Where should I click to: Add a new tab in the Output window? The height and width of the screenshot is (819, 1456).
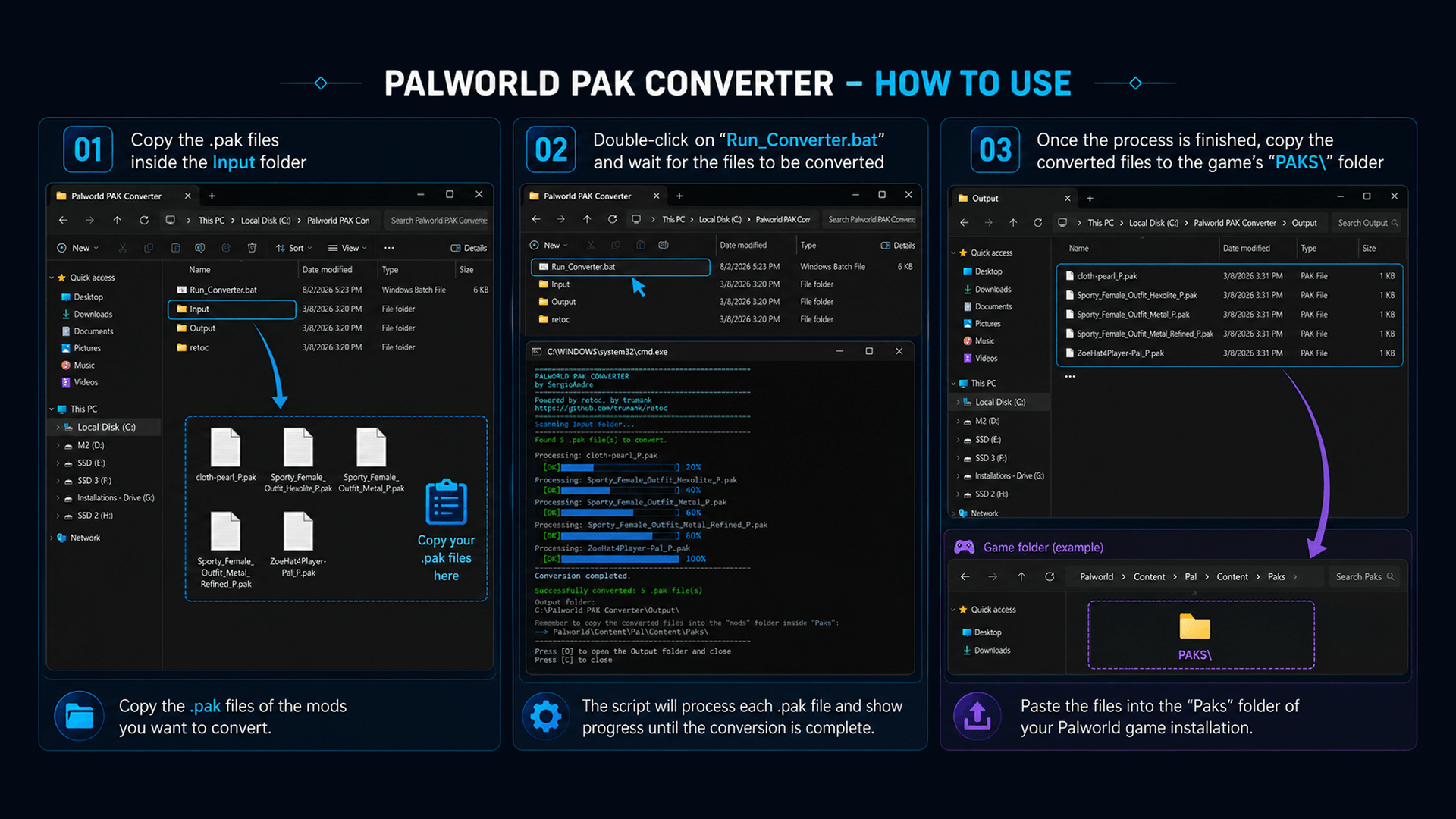1090,199
